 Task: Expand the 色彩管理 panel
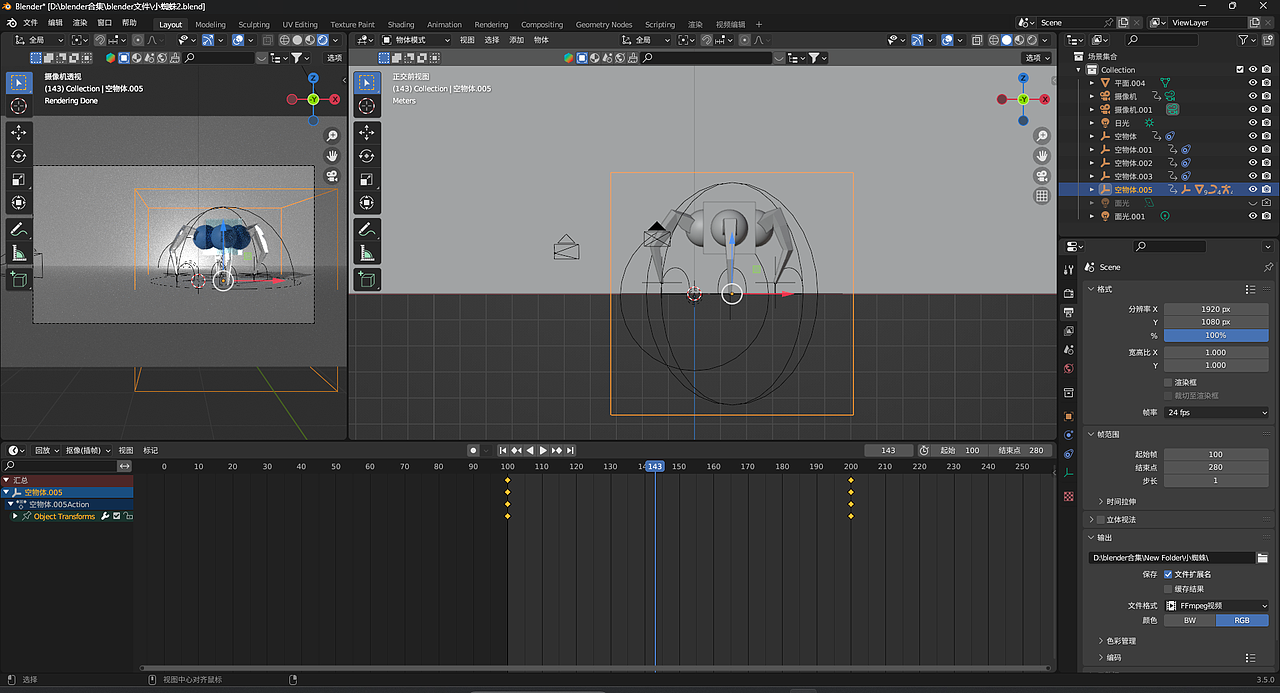[1121, 641]
